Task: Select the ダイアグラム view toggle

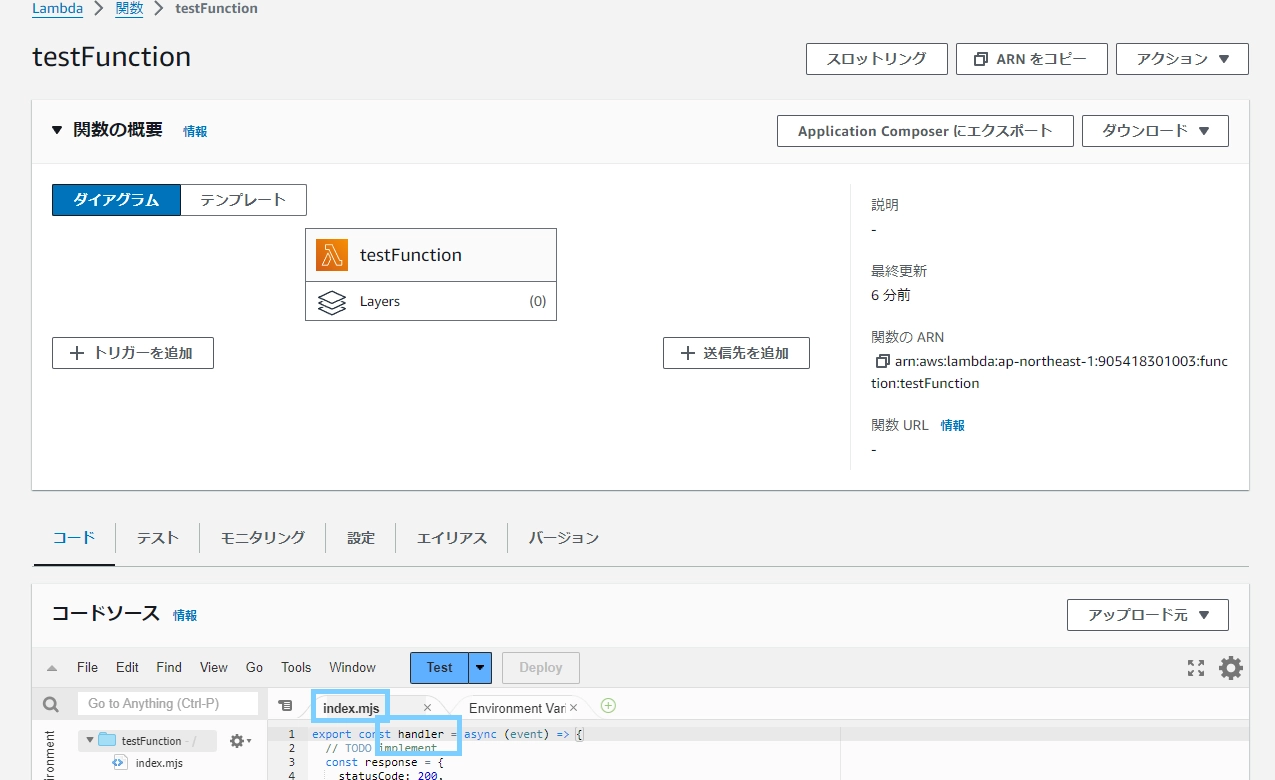Action: click(x=116, y=200)
